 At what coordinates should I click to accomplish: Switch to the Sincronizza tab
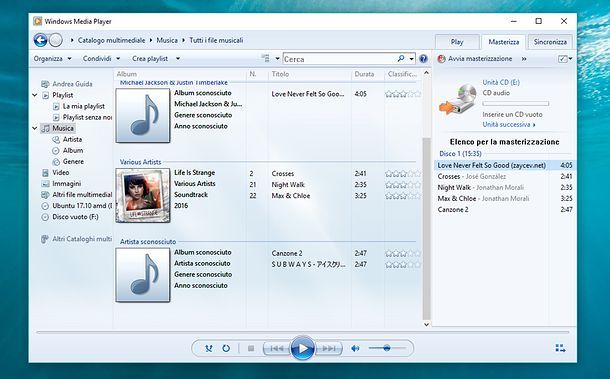tap(550, 42)
